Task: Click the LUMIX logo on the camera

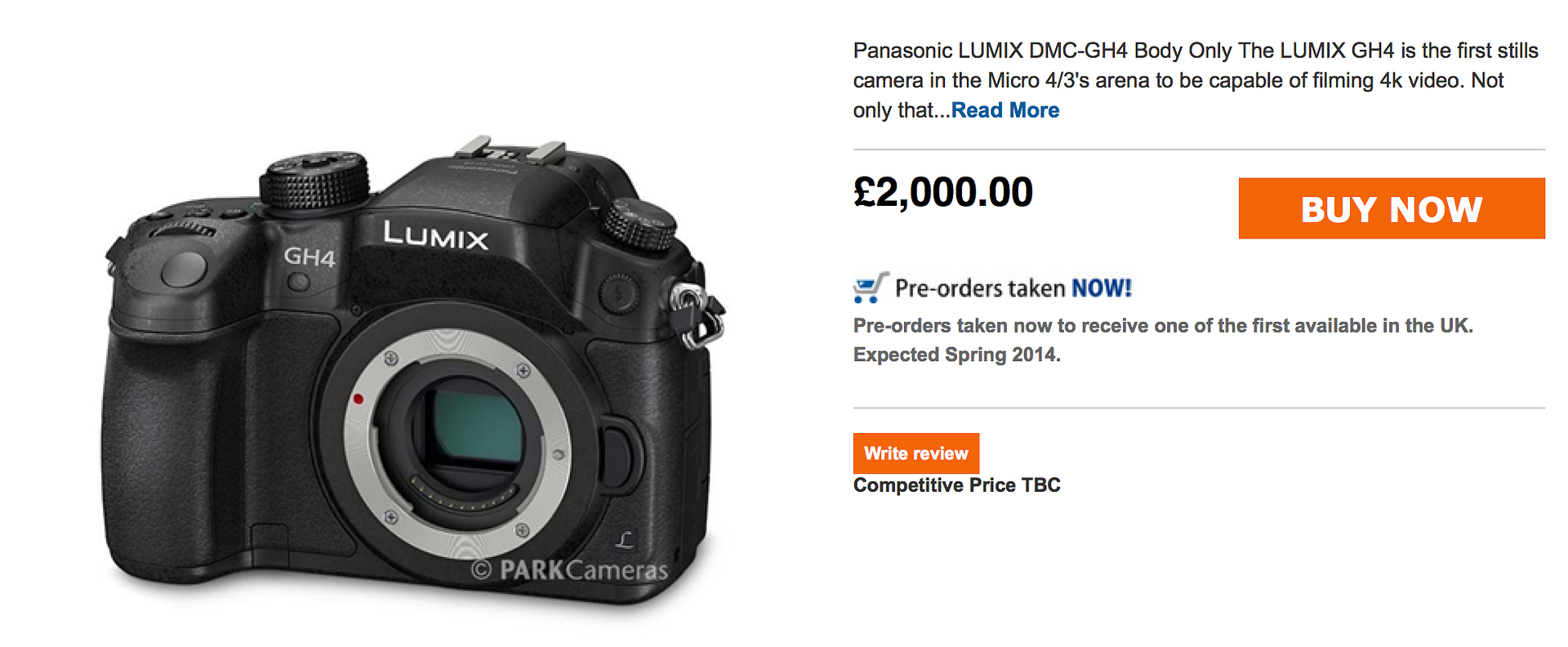Action: 436,235
